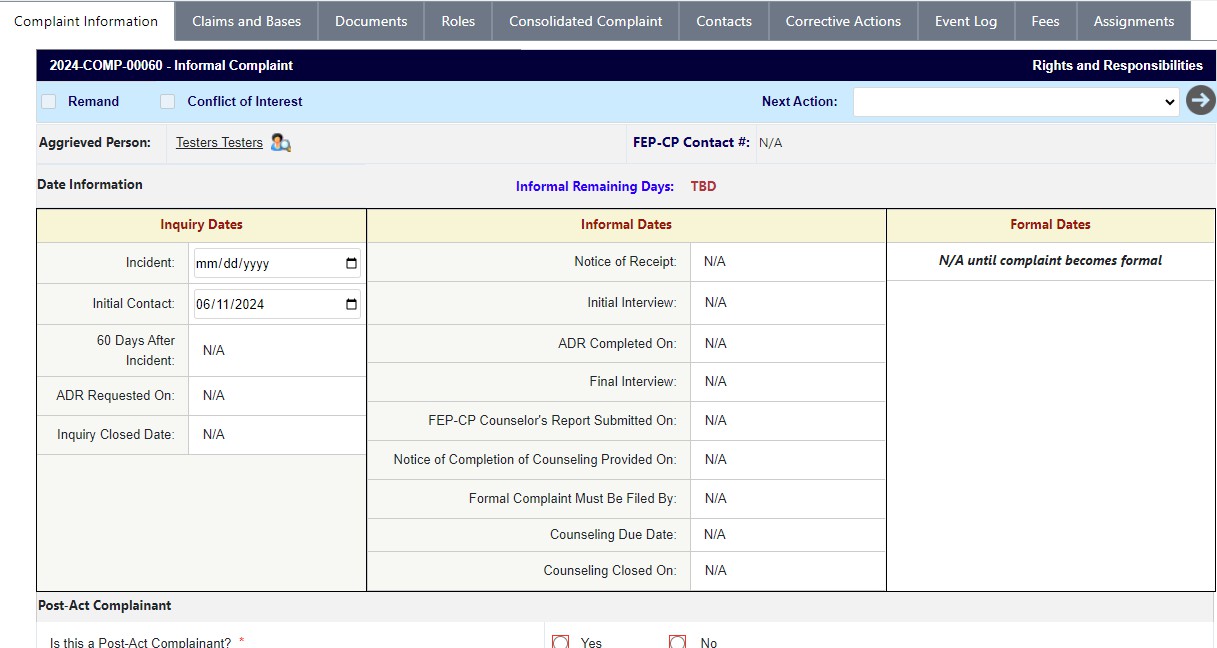Check the Remand checkbox
This screenshot has height=648, width=1217.
(48, 101)
